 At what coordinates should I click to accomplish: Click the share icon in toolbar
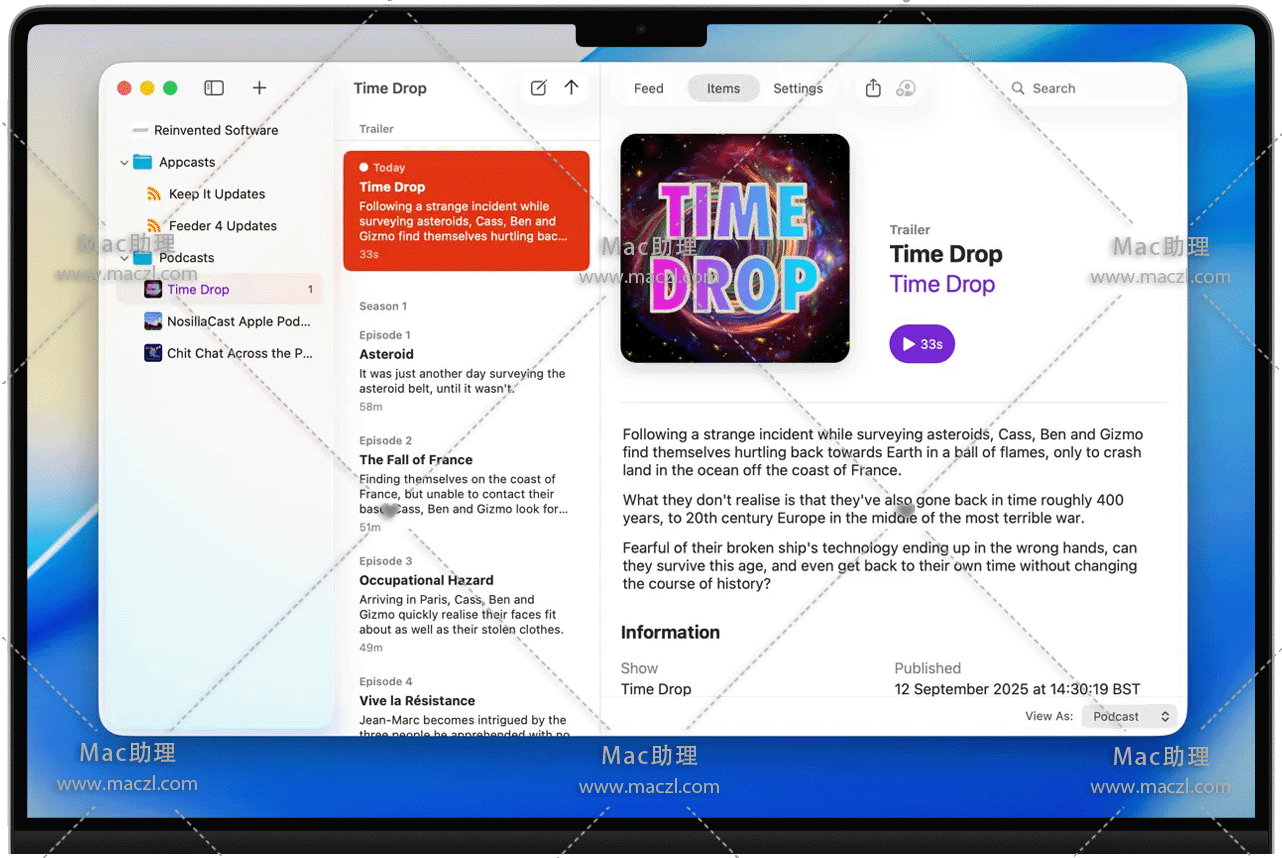click(873, 88)
